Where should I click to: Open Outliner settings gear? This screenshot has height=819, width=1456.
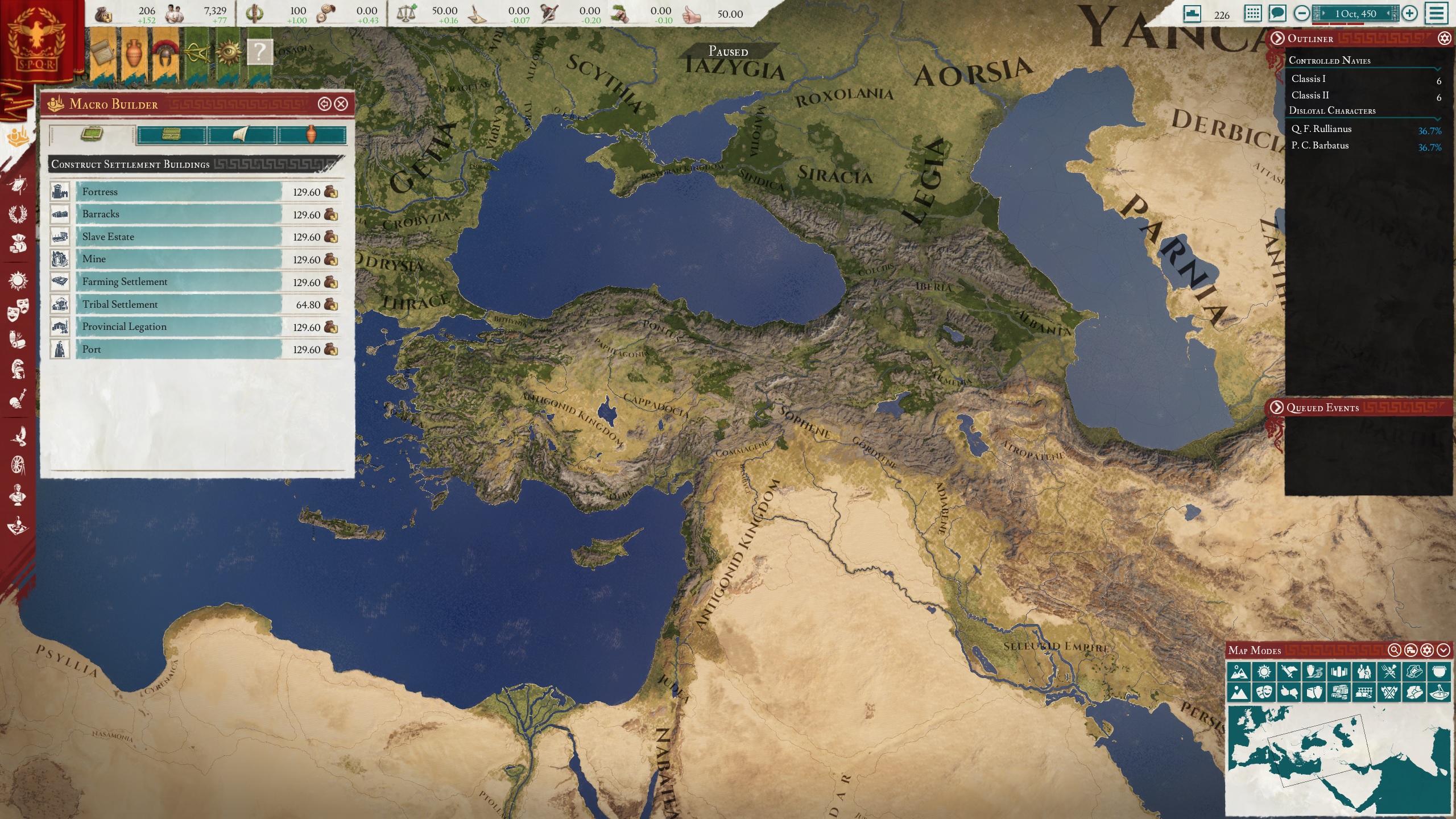pos(1444,38)
